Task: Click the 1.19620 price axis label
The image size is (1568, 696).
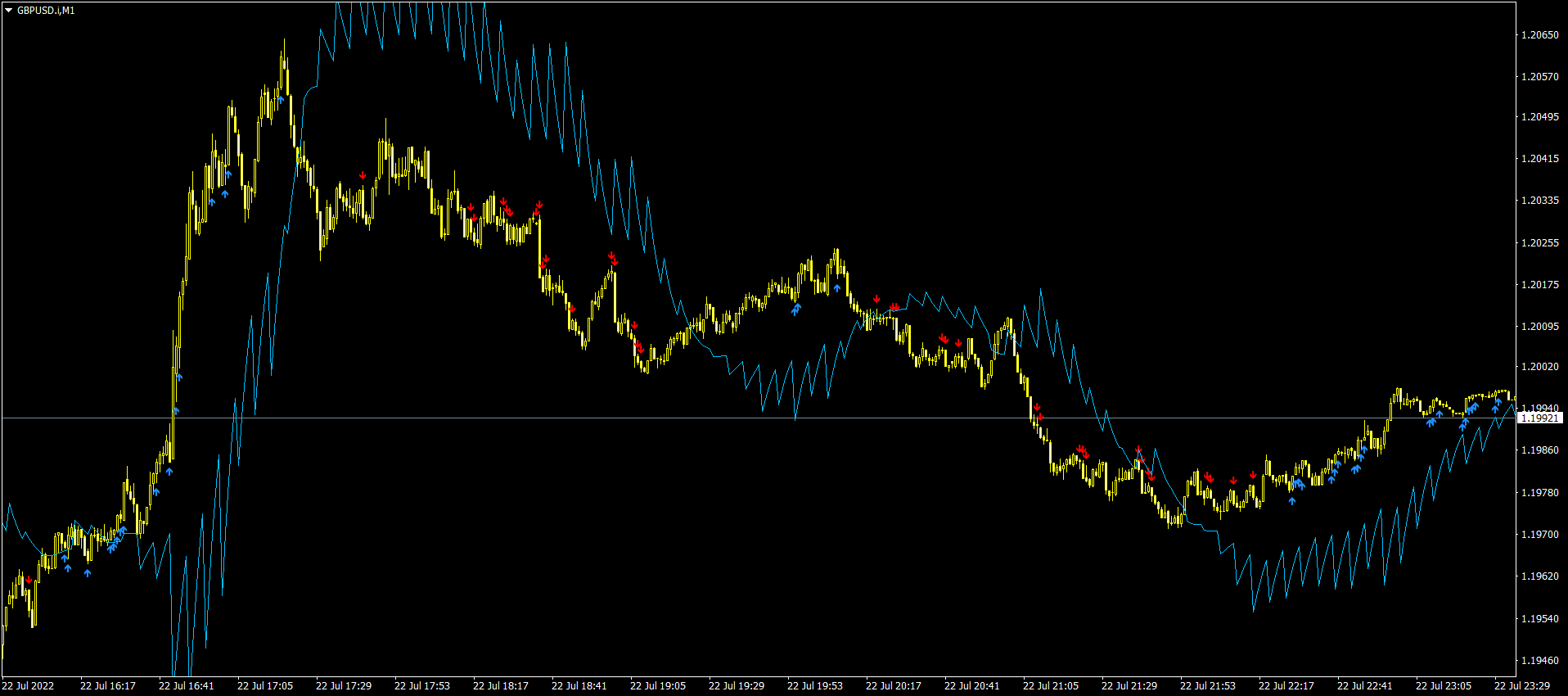Action: 1540,576
